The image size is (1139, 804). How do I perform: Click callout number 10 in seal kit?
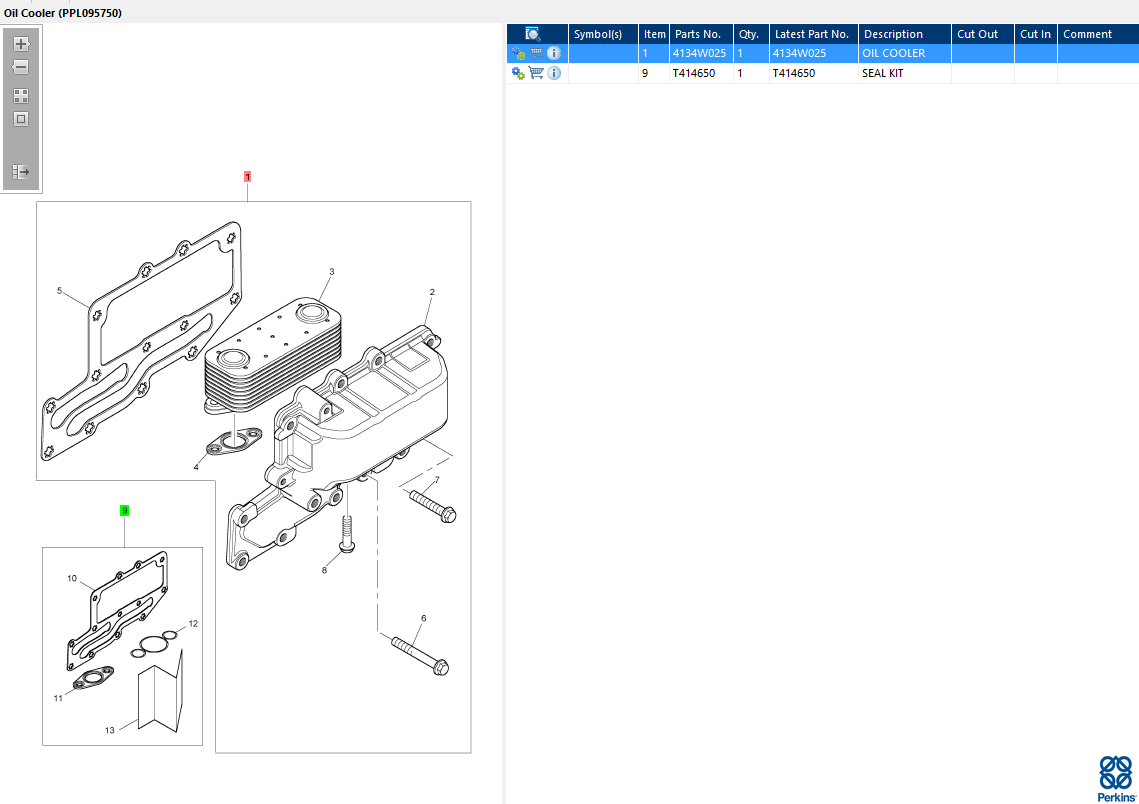click(72, 578)
